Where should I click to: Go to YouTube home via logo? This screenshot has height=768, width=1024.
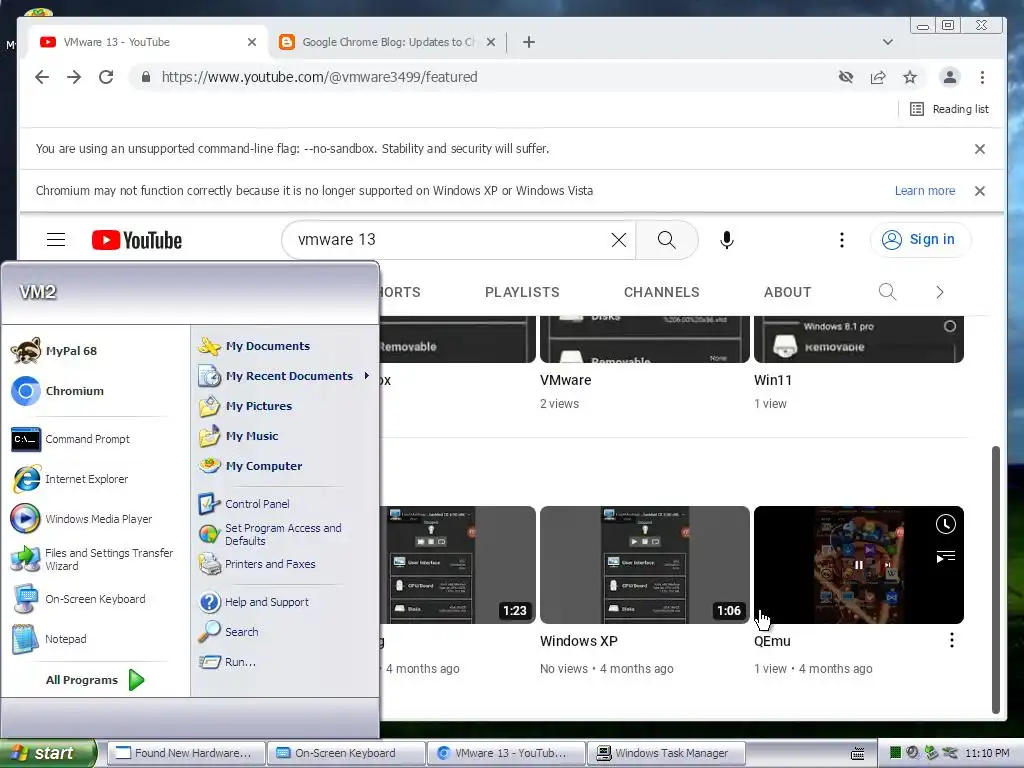(x=136, y=240)
